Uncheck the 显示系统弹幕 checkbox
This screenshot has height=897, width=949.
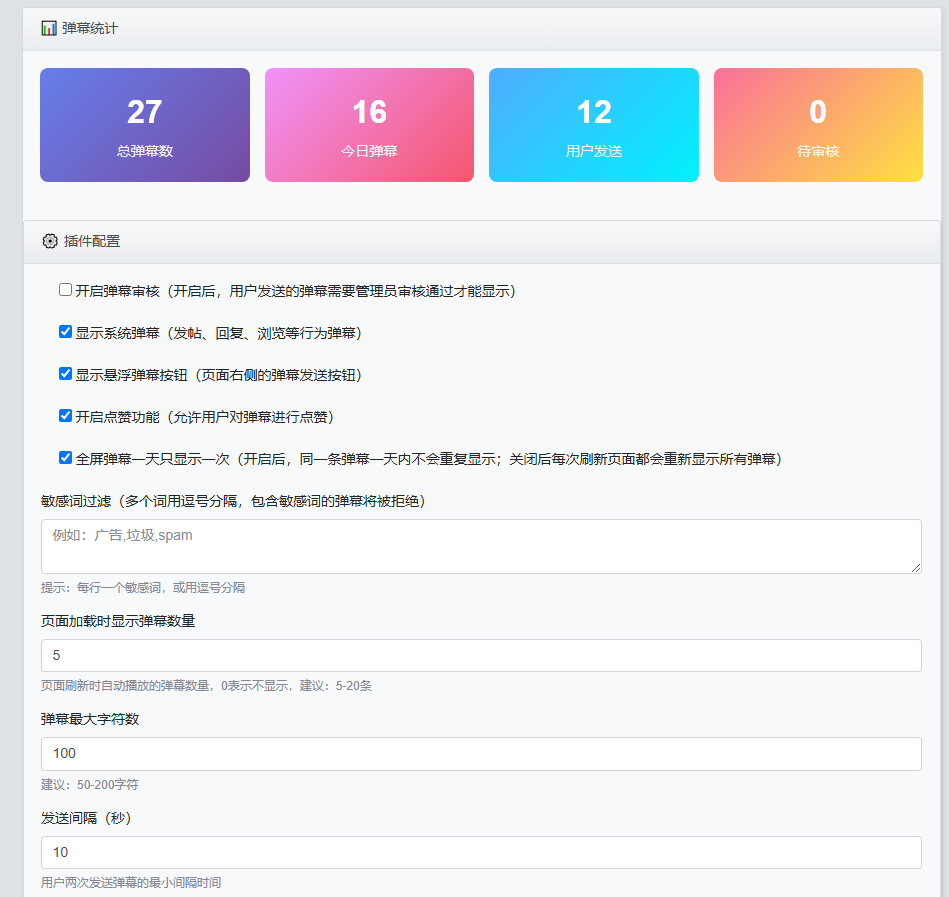pos(66,332)
